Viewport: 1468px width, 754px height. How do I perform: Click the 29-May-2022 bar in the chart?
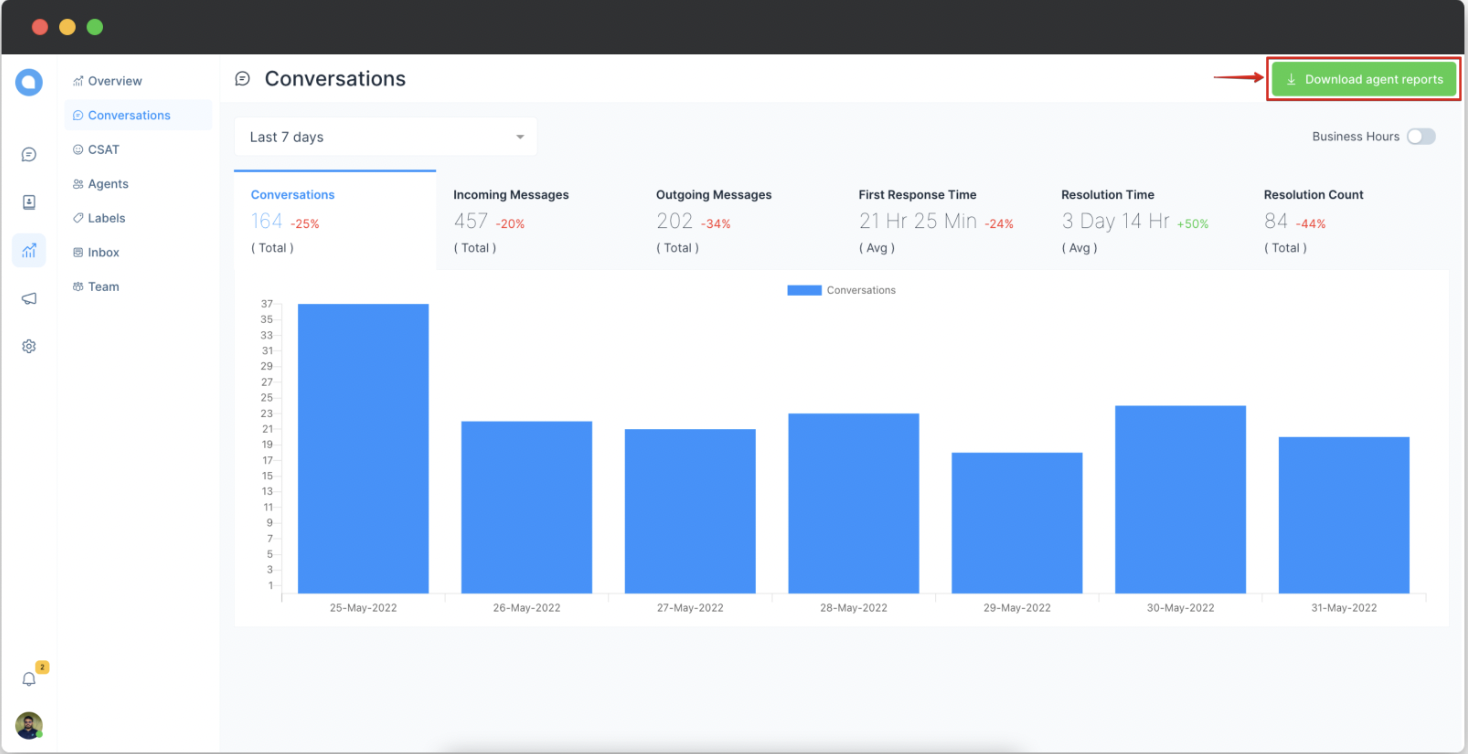coord(1017,523)
